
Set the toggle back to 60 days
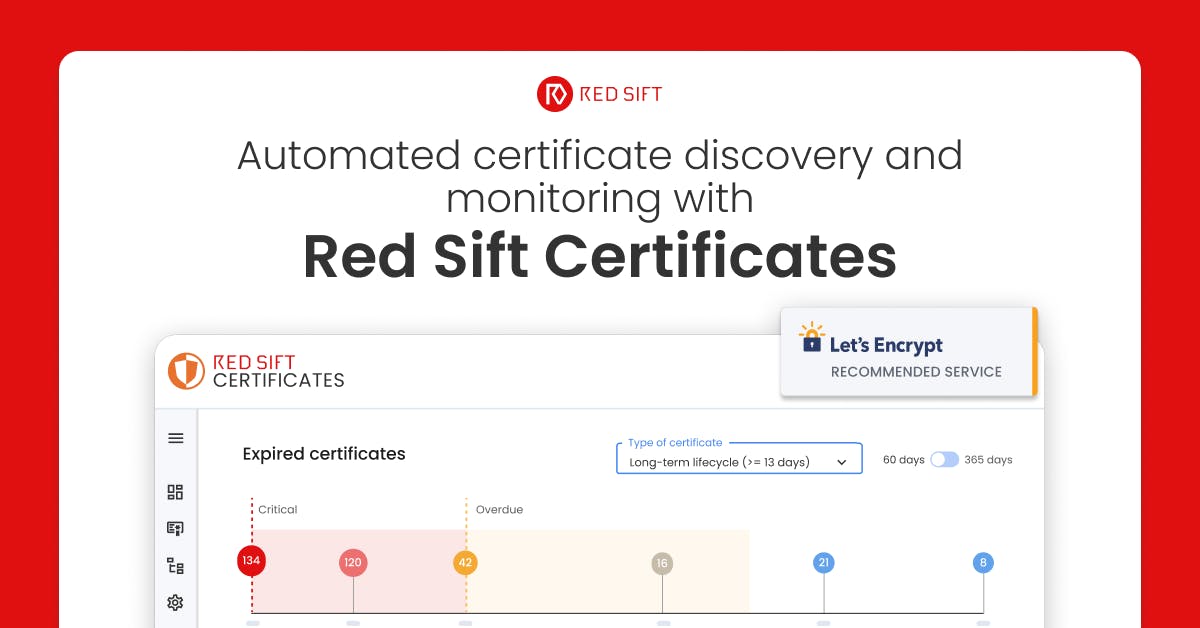[938, 459]
